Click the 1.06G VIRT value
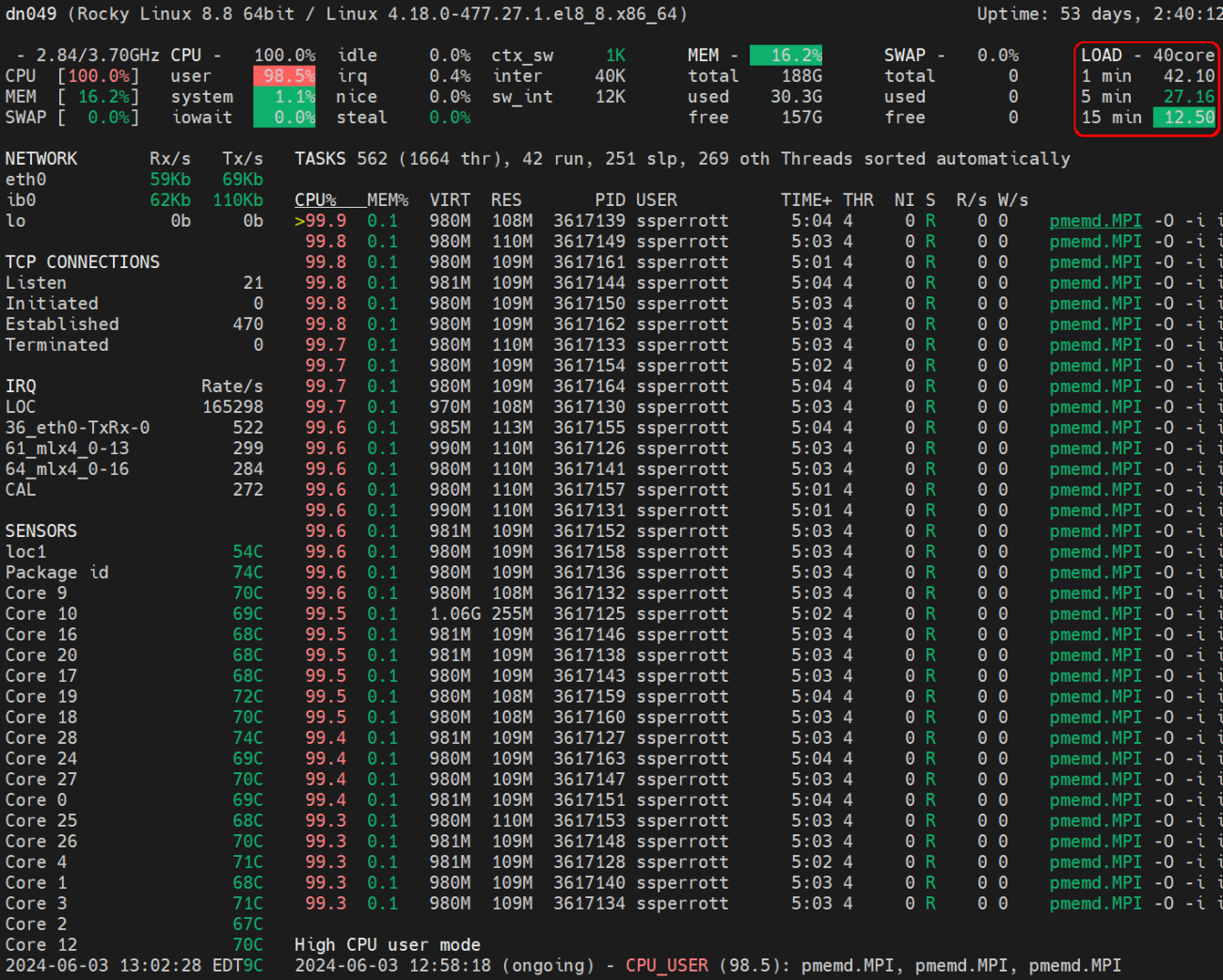 454,614
